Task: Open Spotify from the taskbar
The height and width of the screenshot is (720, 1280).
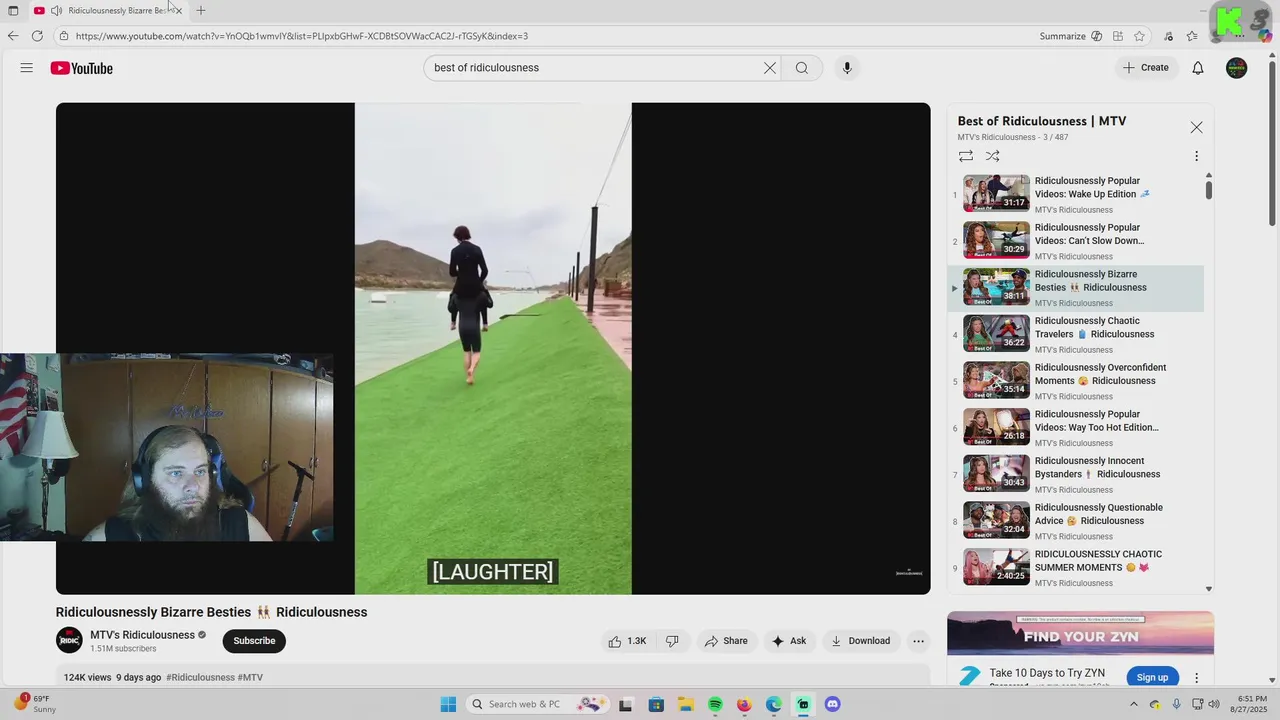Action: click(x=715, y=704)
